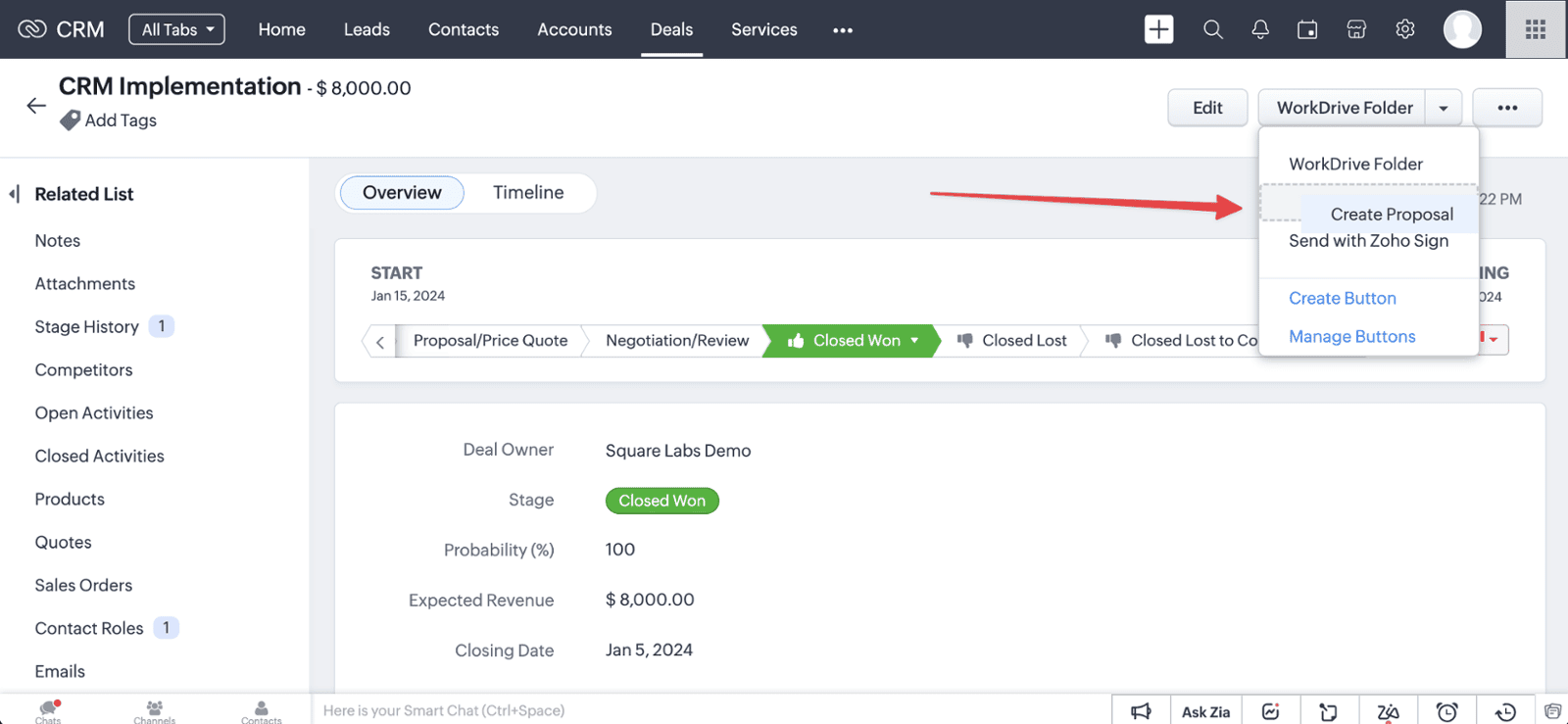Screen dimensions: 1568x724
Task: Select the Proposal/Price Quote stage
Action: pyautogui.click(x=490, y=340)
